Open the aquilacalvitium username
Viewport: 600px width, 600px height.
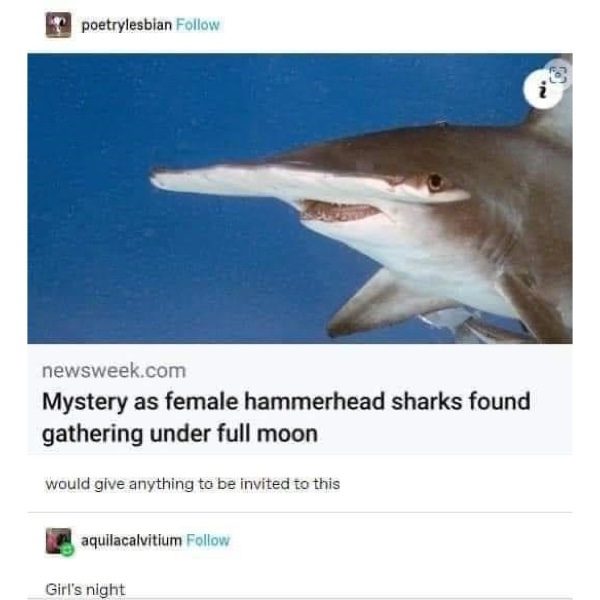click(131, 540)
